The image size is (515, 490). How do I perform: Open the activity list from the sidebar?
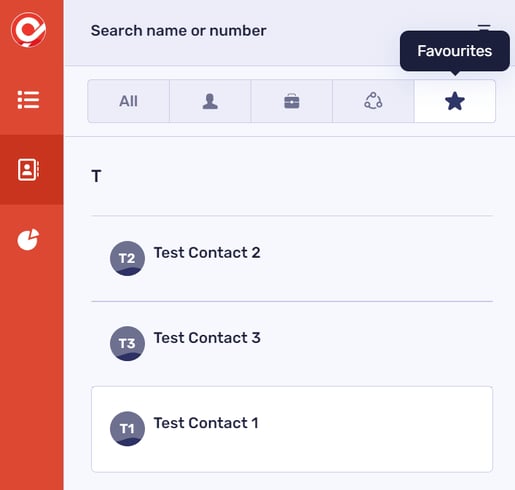[x=28, y=100]
